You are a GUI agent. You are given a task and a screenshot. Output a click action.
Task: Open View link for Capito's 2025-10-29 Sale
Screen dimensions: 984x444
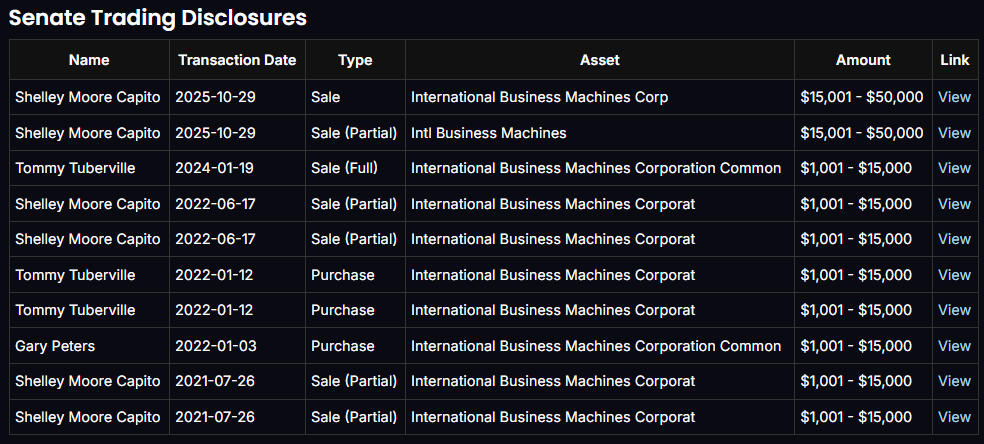tap(954, 97)
